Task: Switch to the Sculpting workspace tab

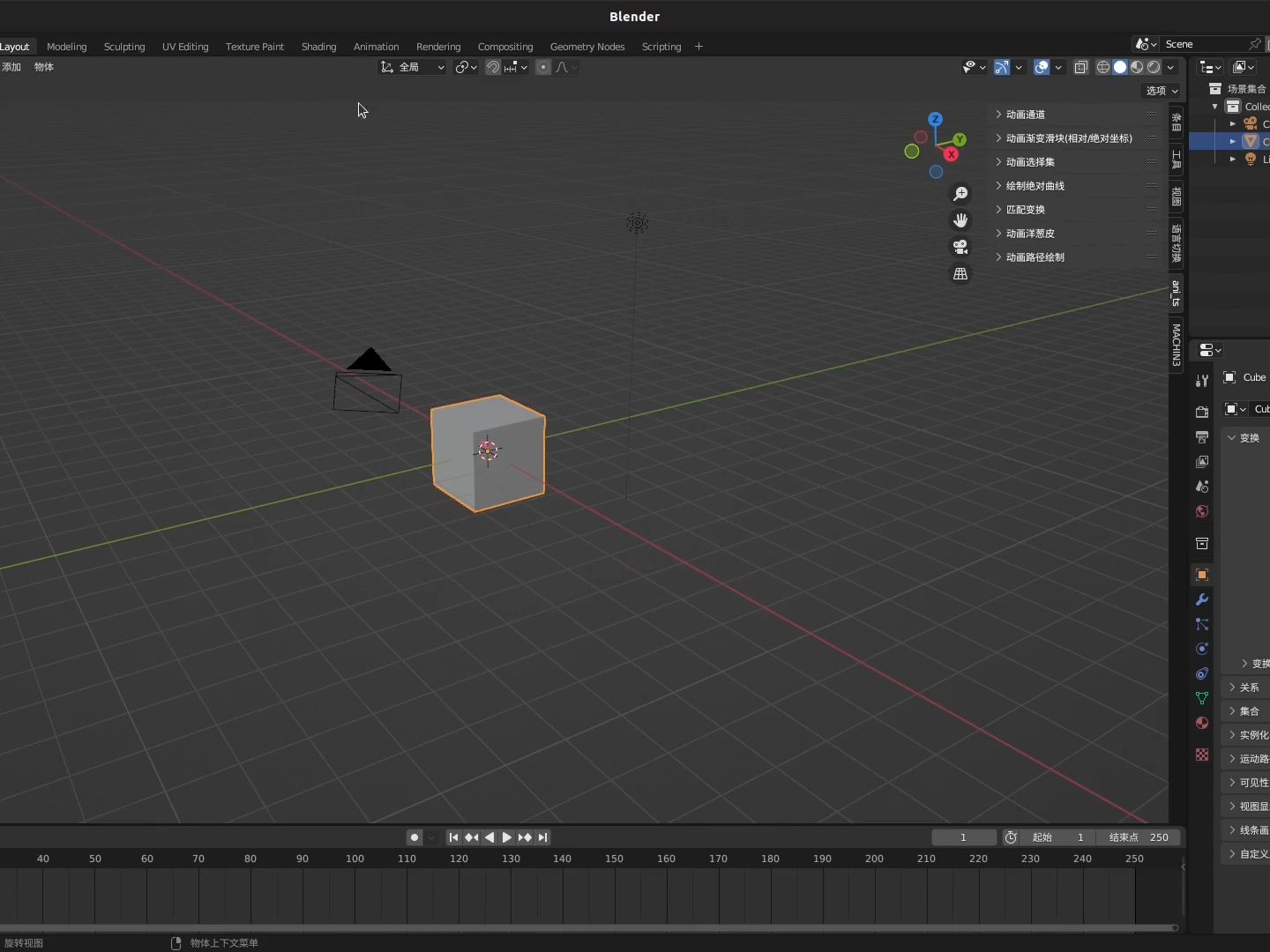Action: pyautogui.click(x=124, y=47)
